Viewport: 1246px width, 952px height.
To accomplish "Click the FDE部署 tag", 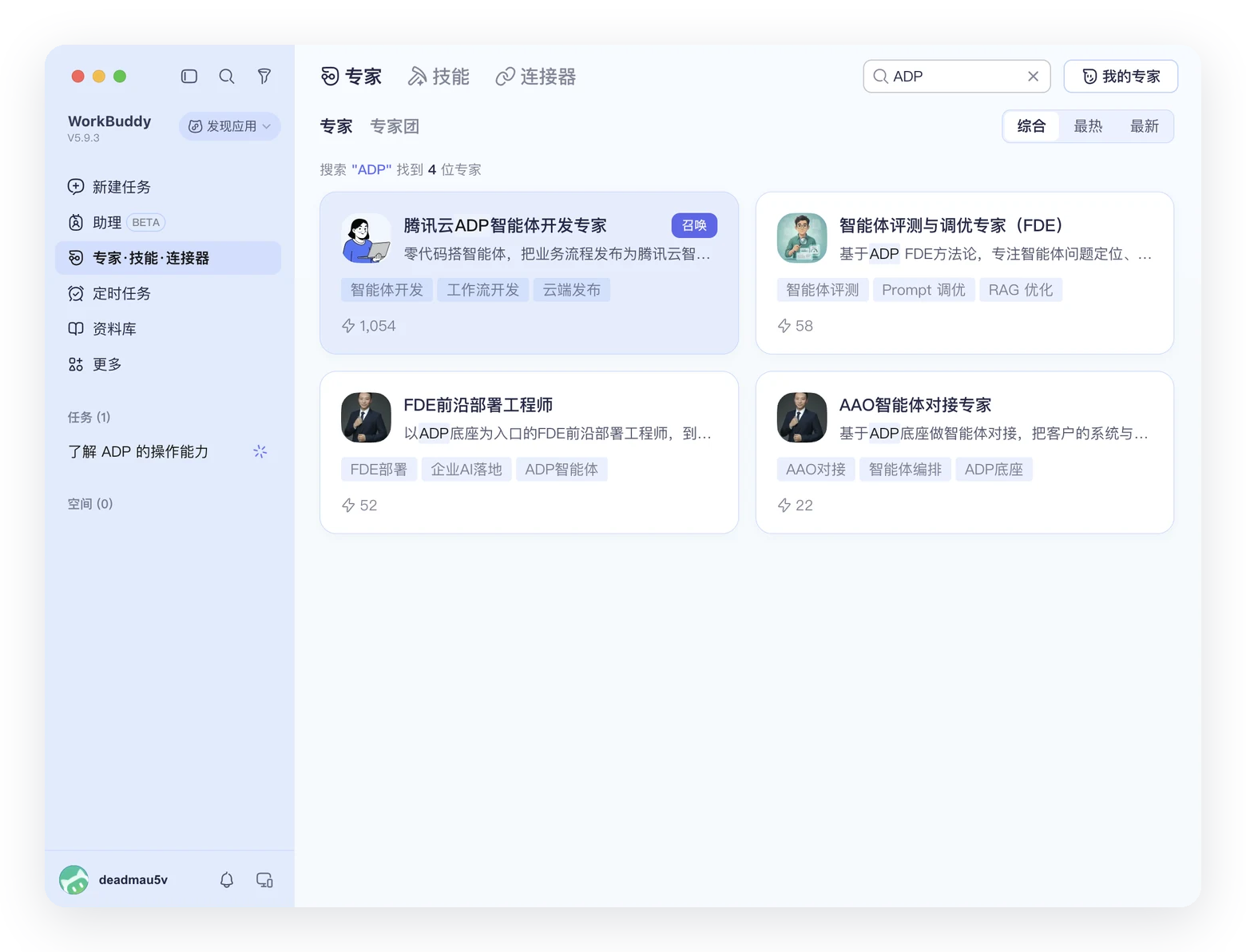I will pos(379,470).
